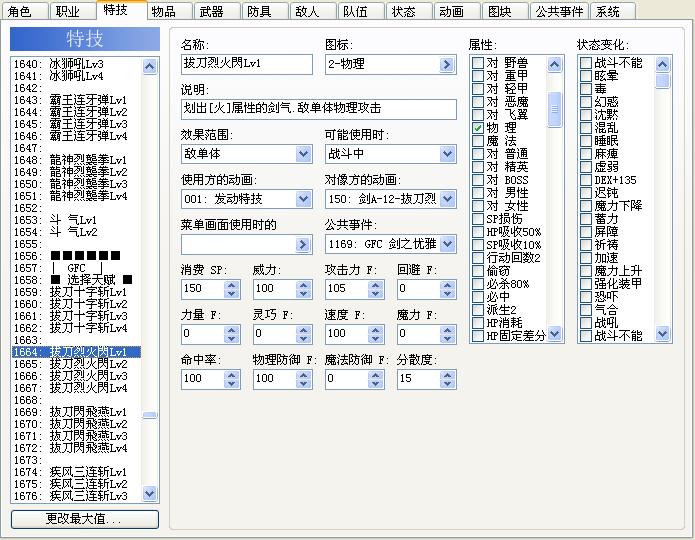The height and width of the screenshot is (540, 695).
Task: Select entry 1658: 选择天赋
Action: (x=76, y=280)
